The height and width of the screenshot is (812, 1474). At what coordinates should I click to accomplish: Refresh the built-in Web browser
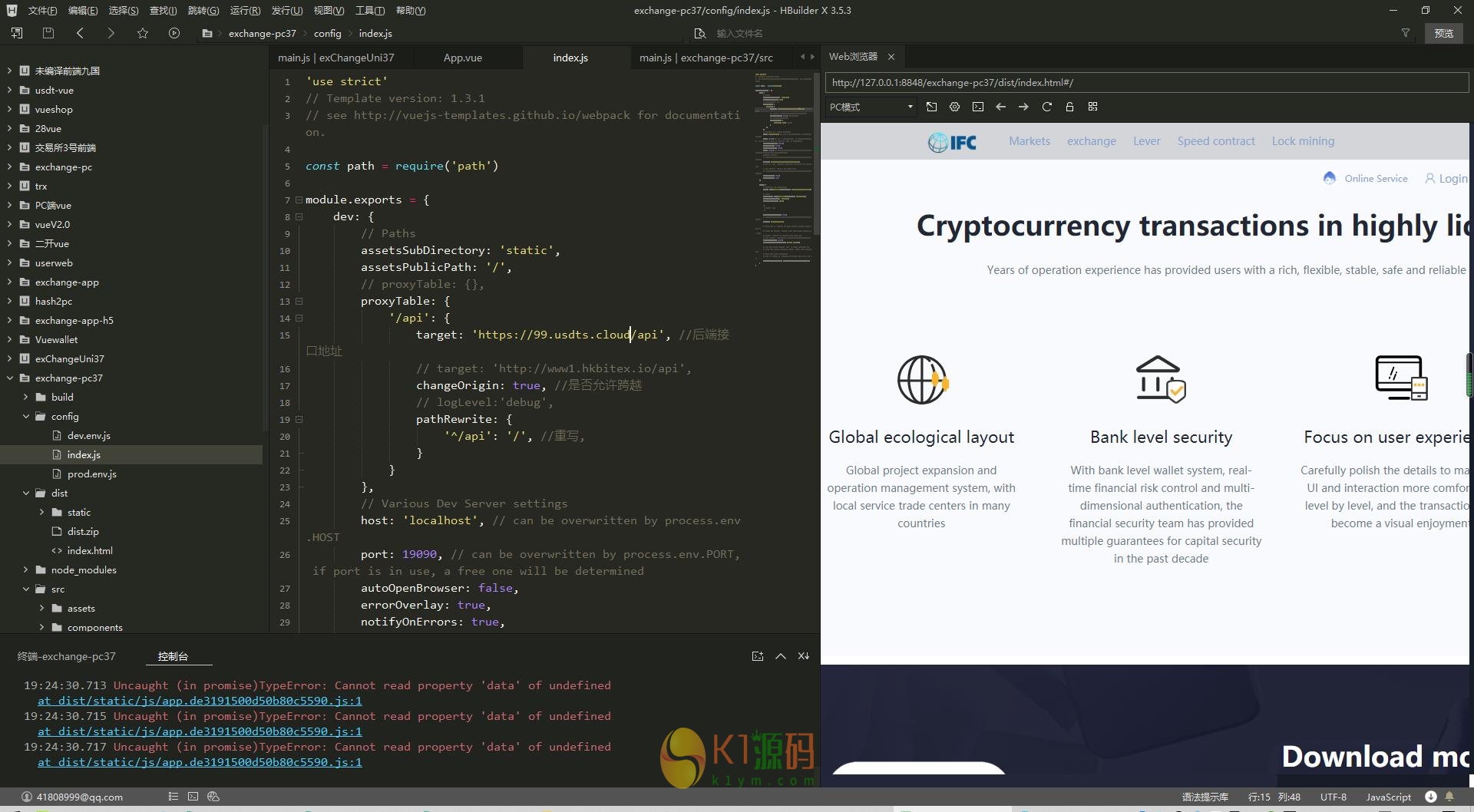(1046, 107)
